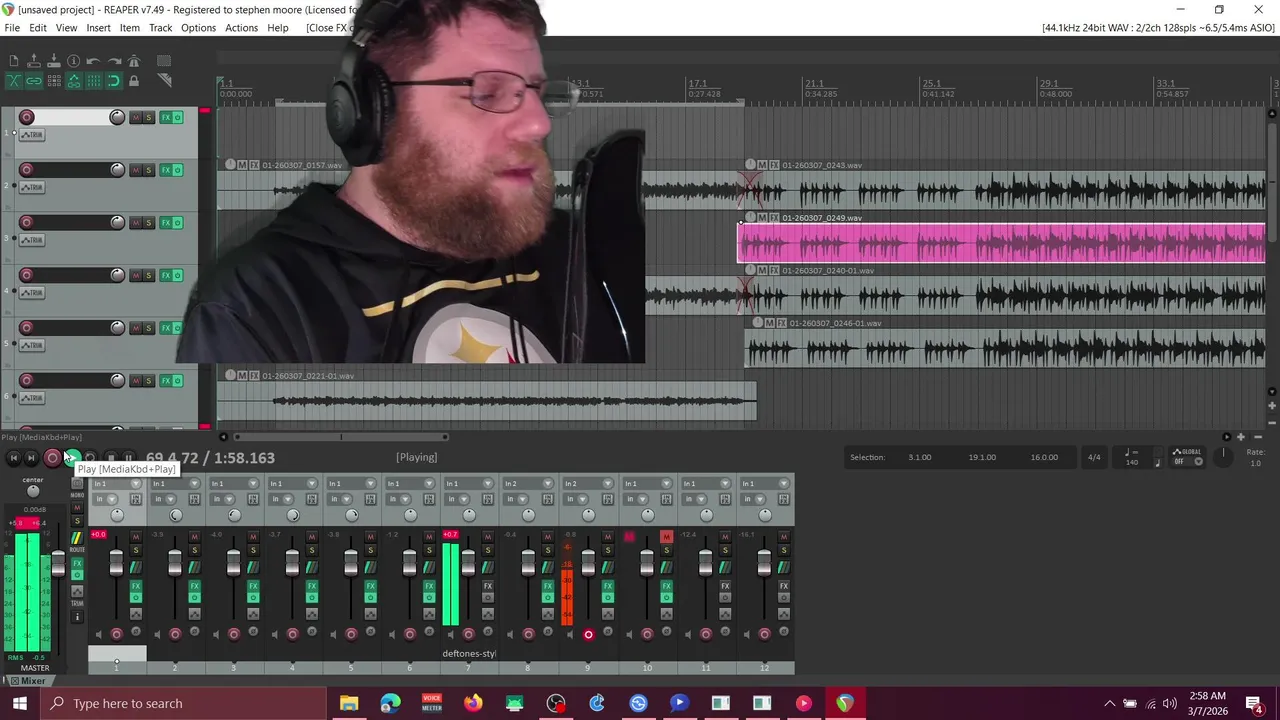Mute mixer channel 7
The height and width of the screenshot is (720, 1280).
[488, 537]
